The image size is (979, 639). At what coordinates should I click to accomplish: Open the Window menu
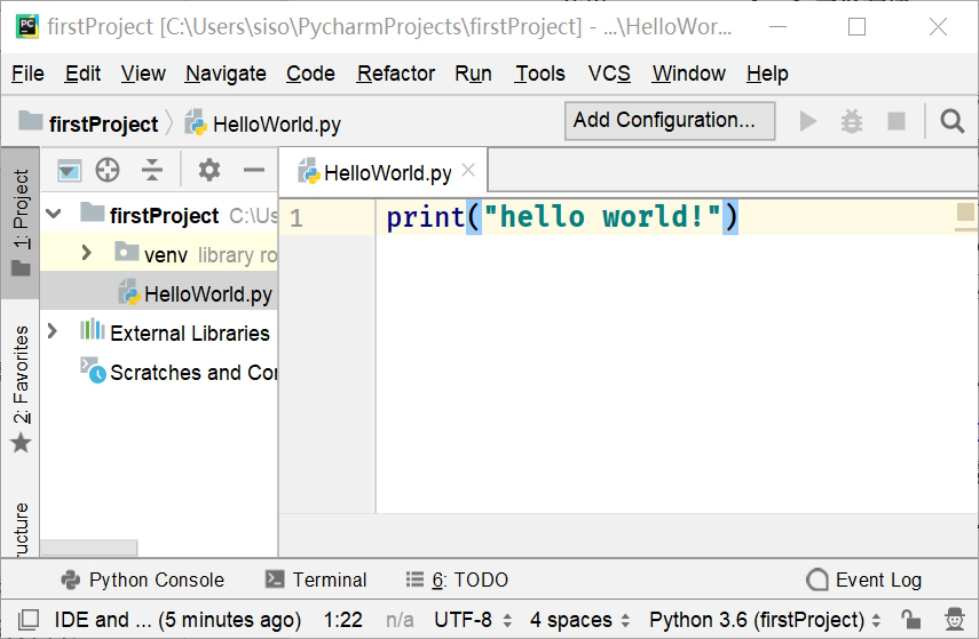click(x=689, y=74)
